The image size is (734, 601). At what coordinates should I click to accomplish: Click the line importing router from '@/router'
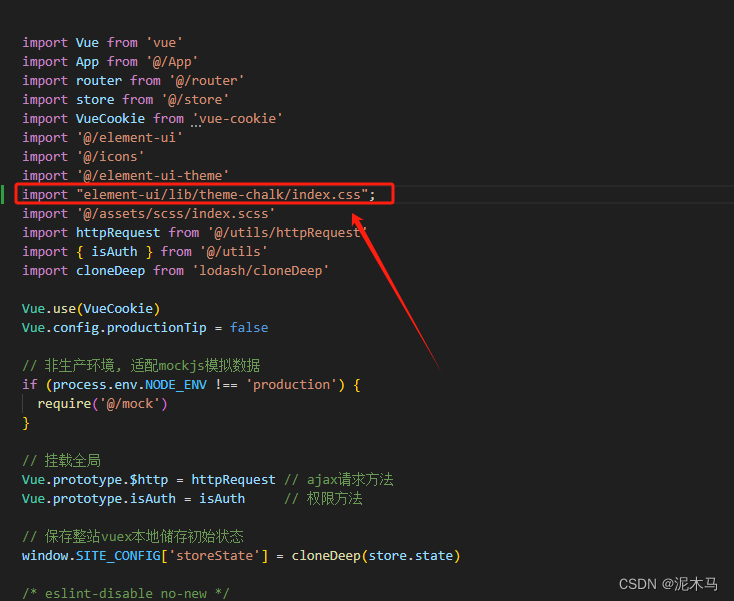[x=133, y=81]
